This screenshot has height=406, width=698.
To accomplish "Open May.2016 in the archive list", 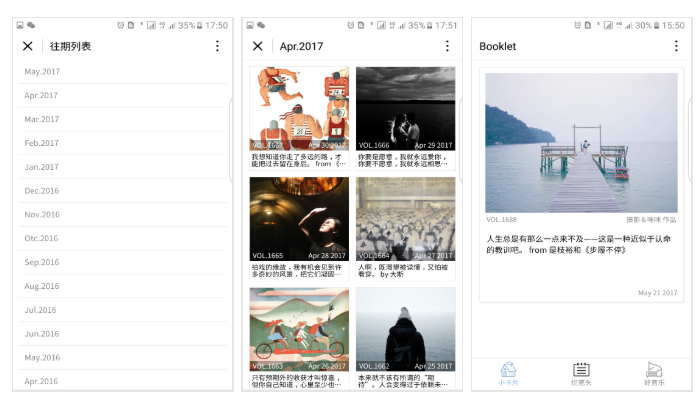I will coord(122,357).
